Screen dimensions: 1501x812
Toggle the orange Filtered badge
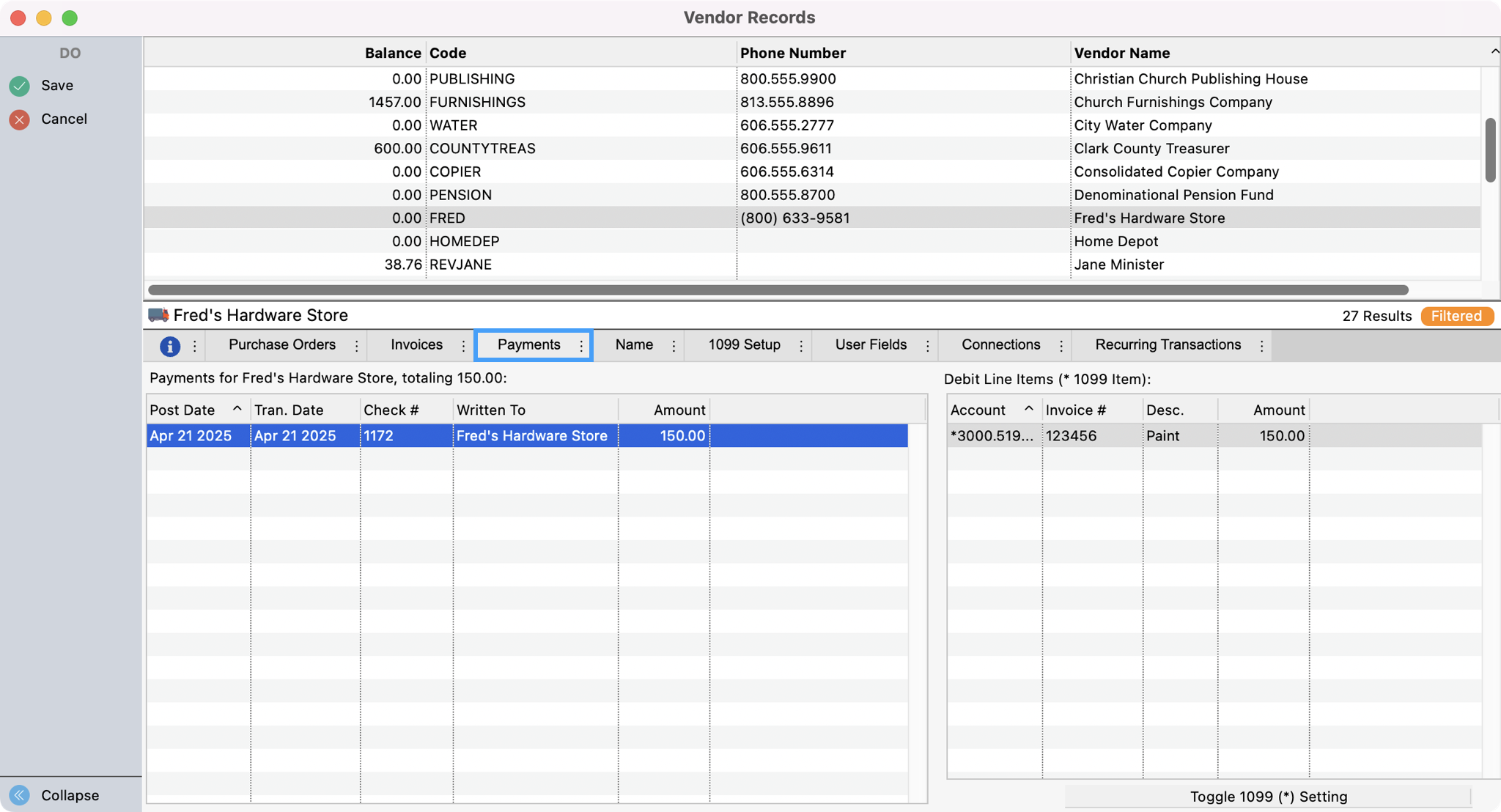[1456, 316]
